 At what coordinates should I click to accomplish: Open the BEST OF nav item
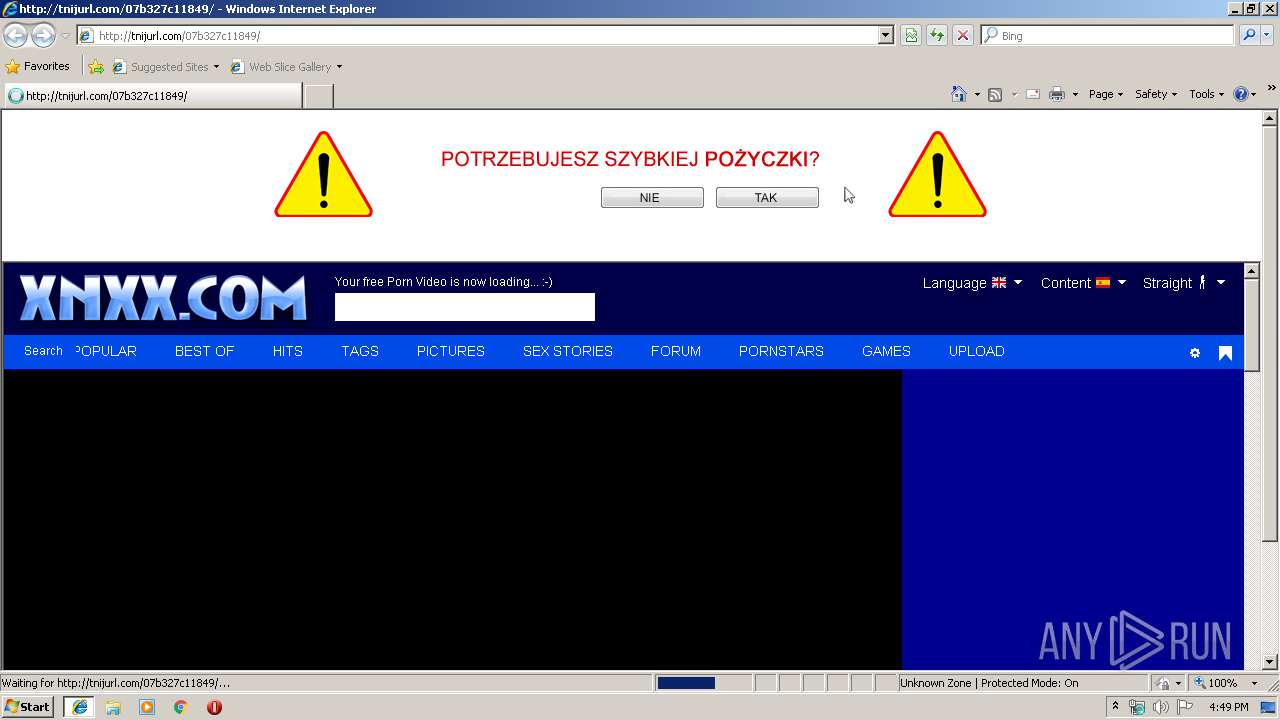204,351
